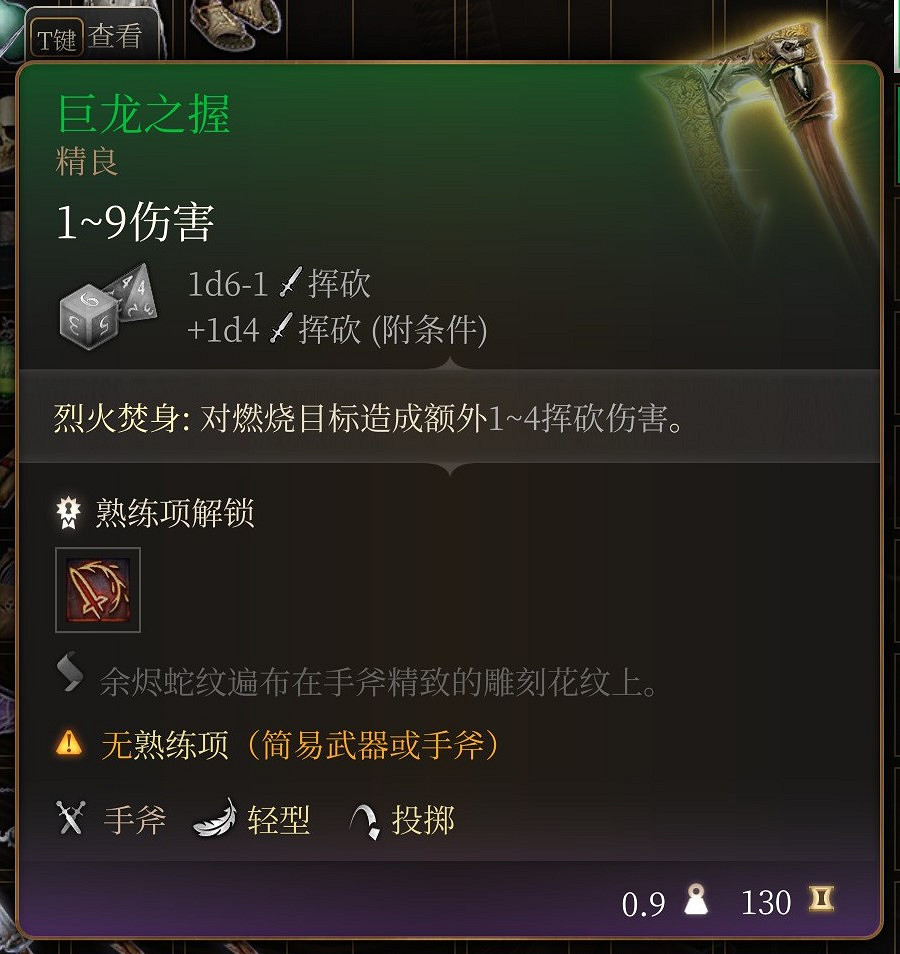Click the 1d6-1 挥砍 damage line
900x954 pixels.
[x=279, y=284]
